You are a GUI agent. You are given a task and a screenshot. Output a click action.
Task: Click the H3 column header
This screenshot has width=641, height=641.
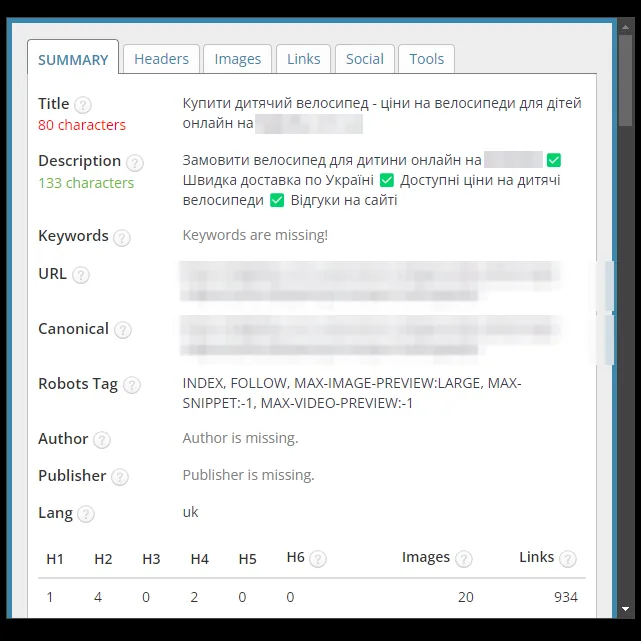point(151,559)
